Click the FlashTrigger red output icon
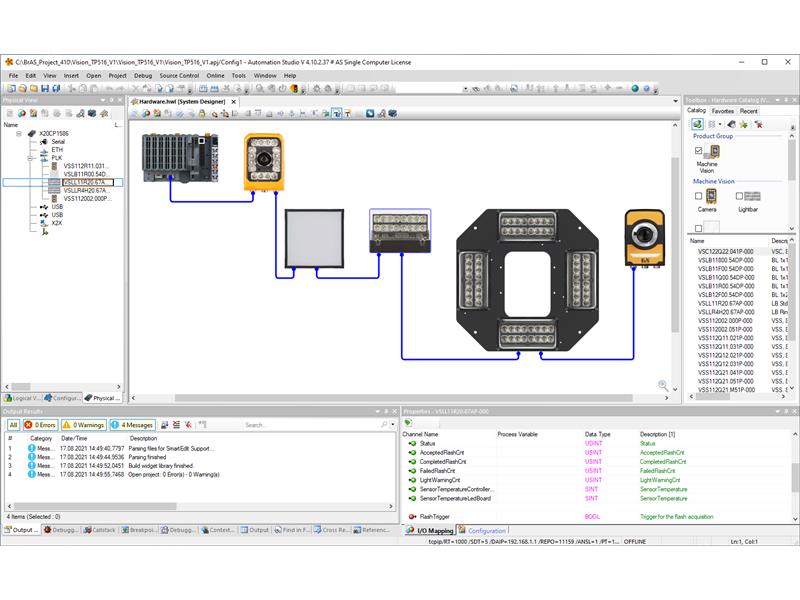 click(x=412, y=516)
